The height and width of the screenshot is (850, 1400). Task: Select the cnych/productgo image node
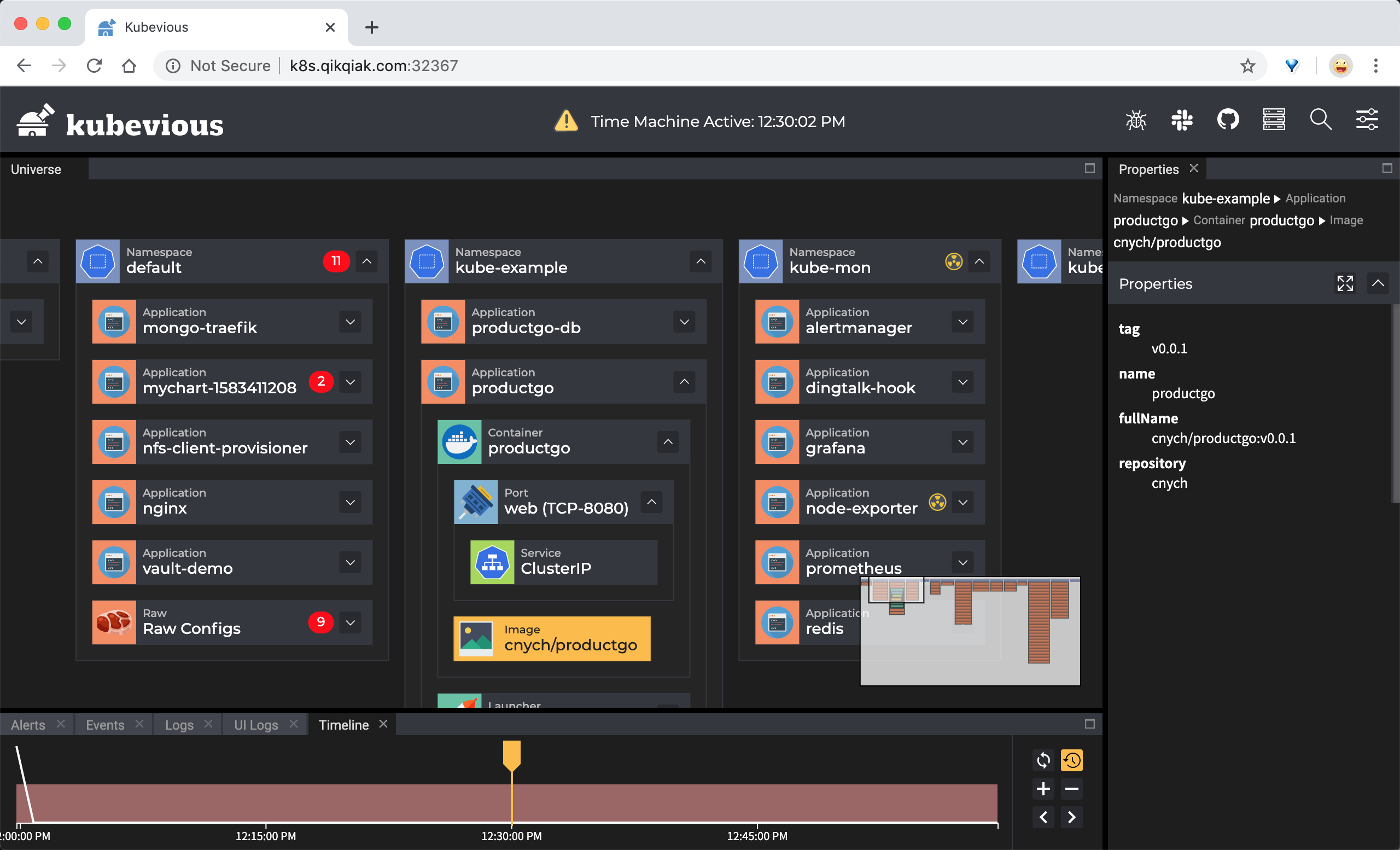pos(552,639)
